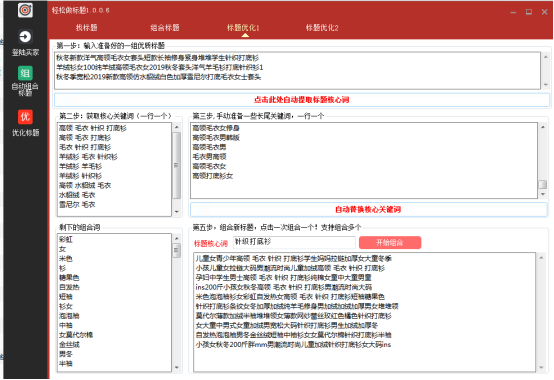The height and width of the screenshot is (380, 554).
Task: Select 米色 in remaining words list
Action: (x=66, y=259)
